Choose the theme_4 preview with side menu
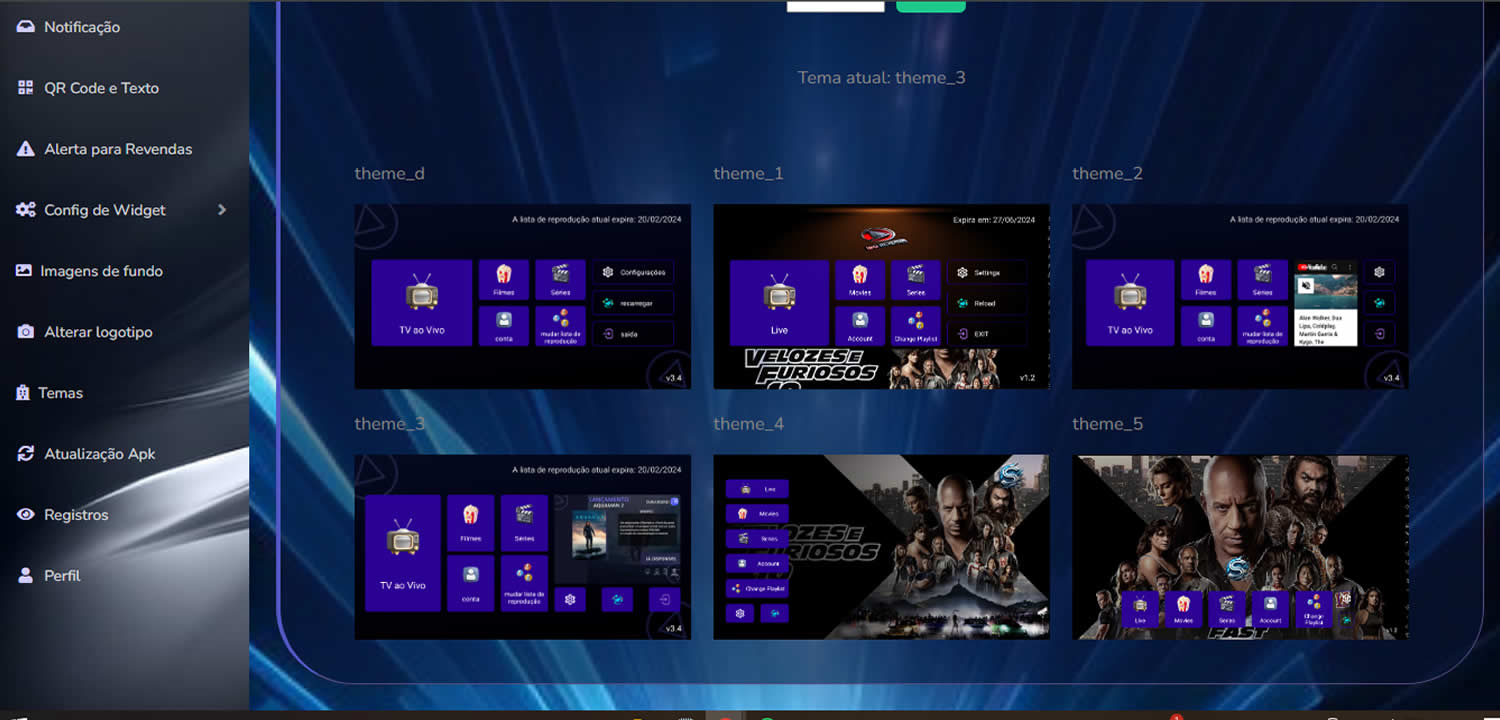This screenshot has width=1500, height=720. tap(881, 547)
